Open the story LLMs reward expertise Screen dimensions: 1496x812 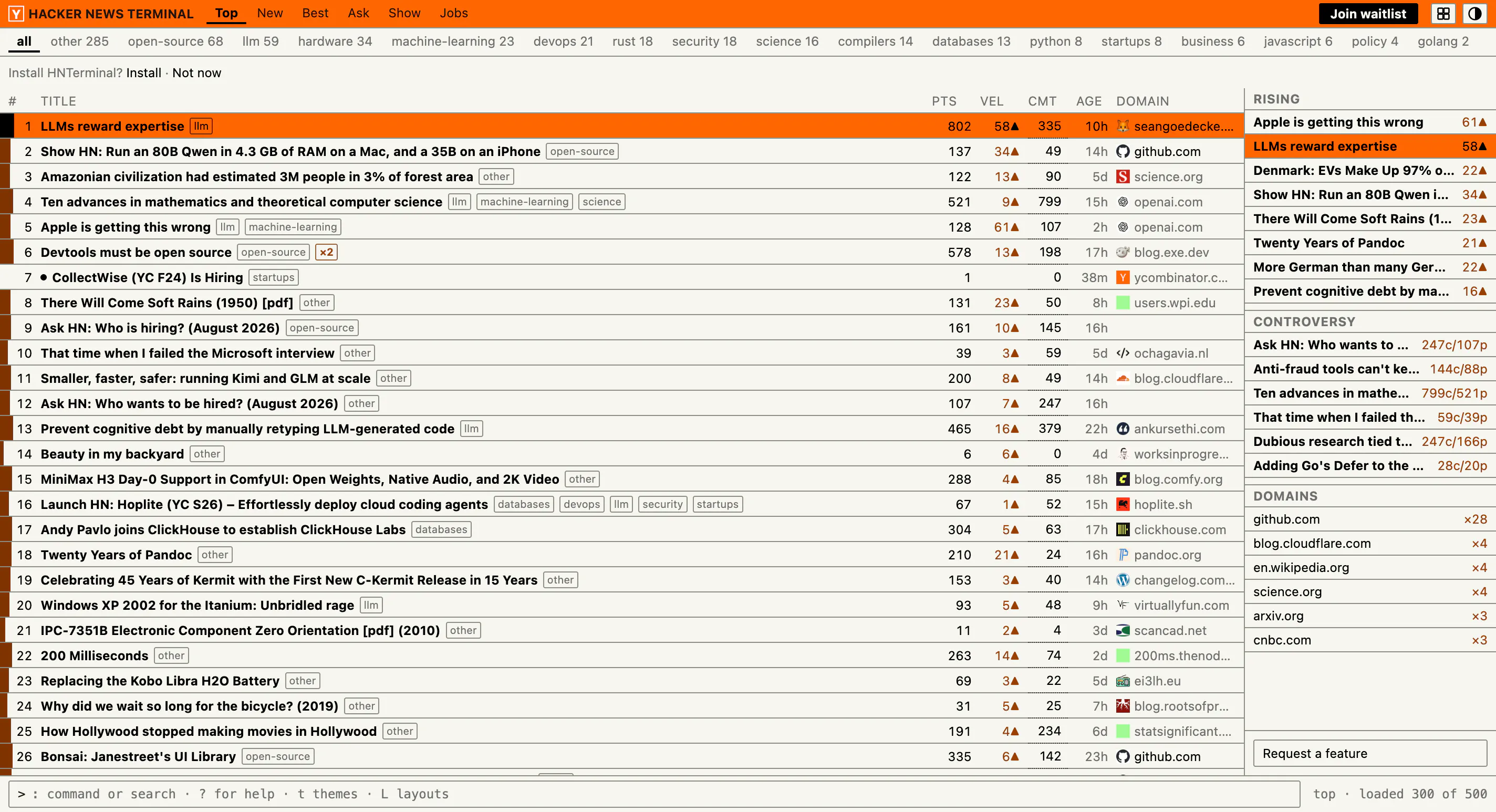pyautogui.click(x=112, y=126)
